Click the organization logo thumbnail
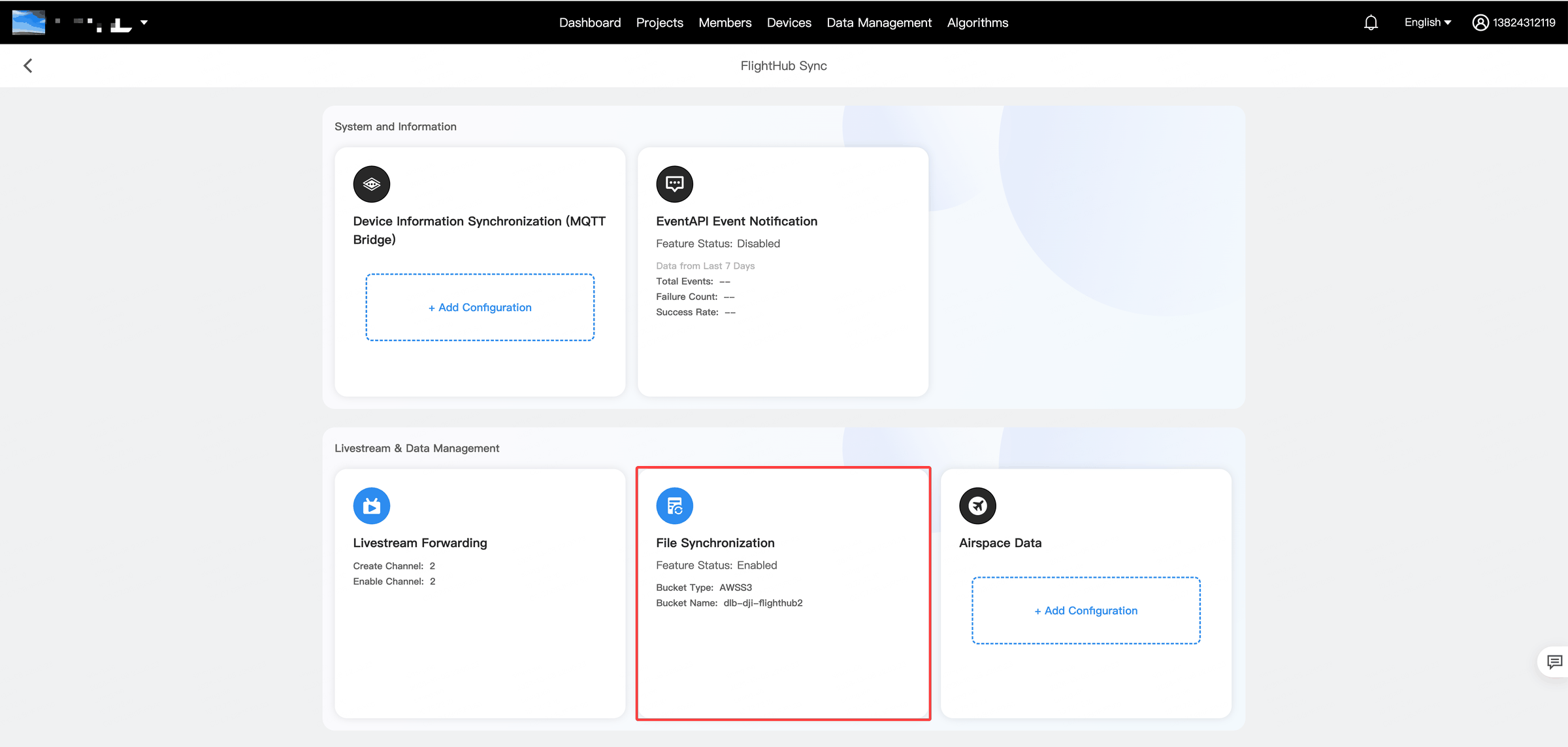This screenshot has height=747, width=1568. [x=29, y=22]
